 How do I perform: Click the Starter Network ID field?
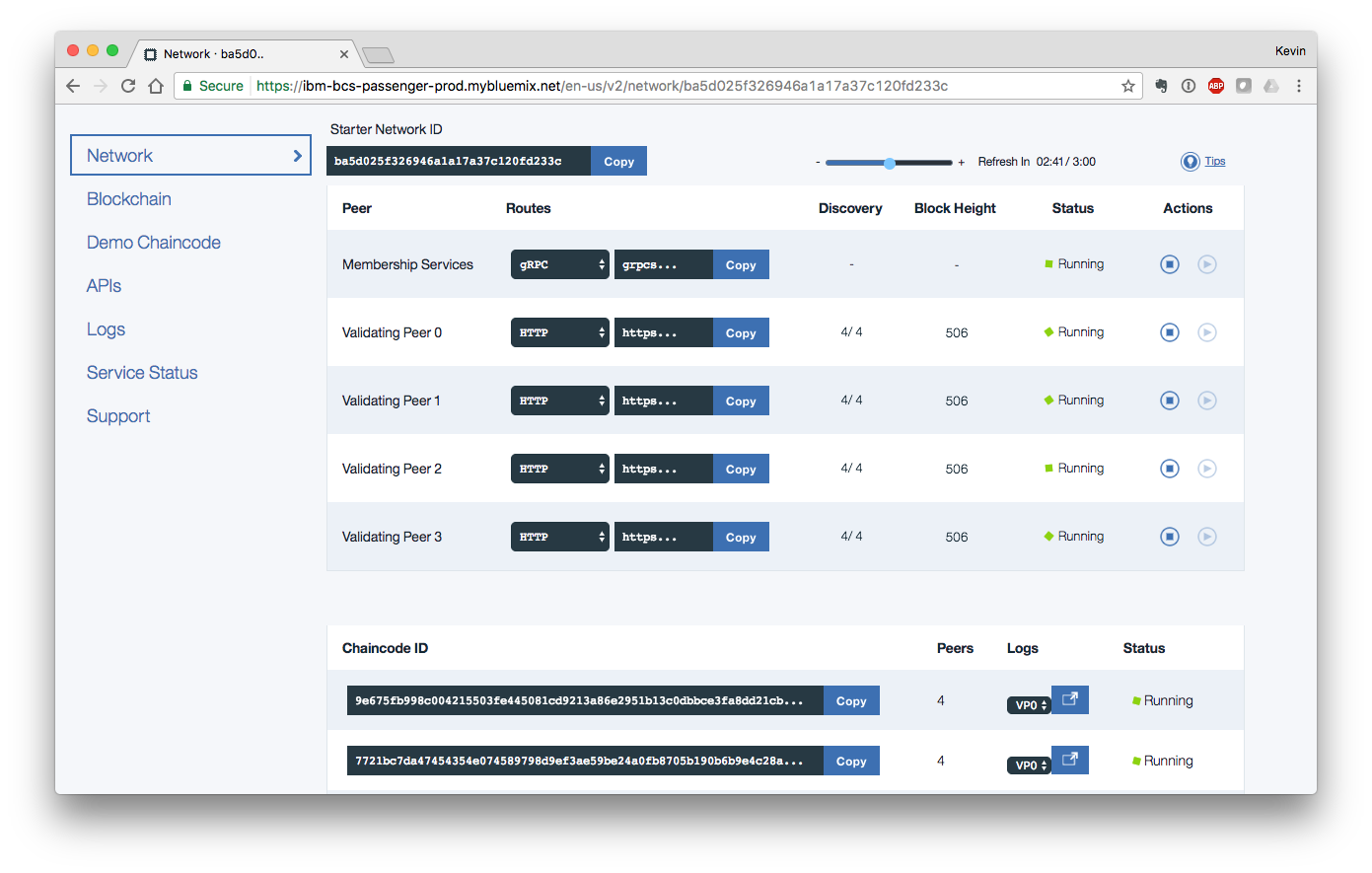tap(459, 161)
